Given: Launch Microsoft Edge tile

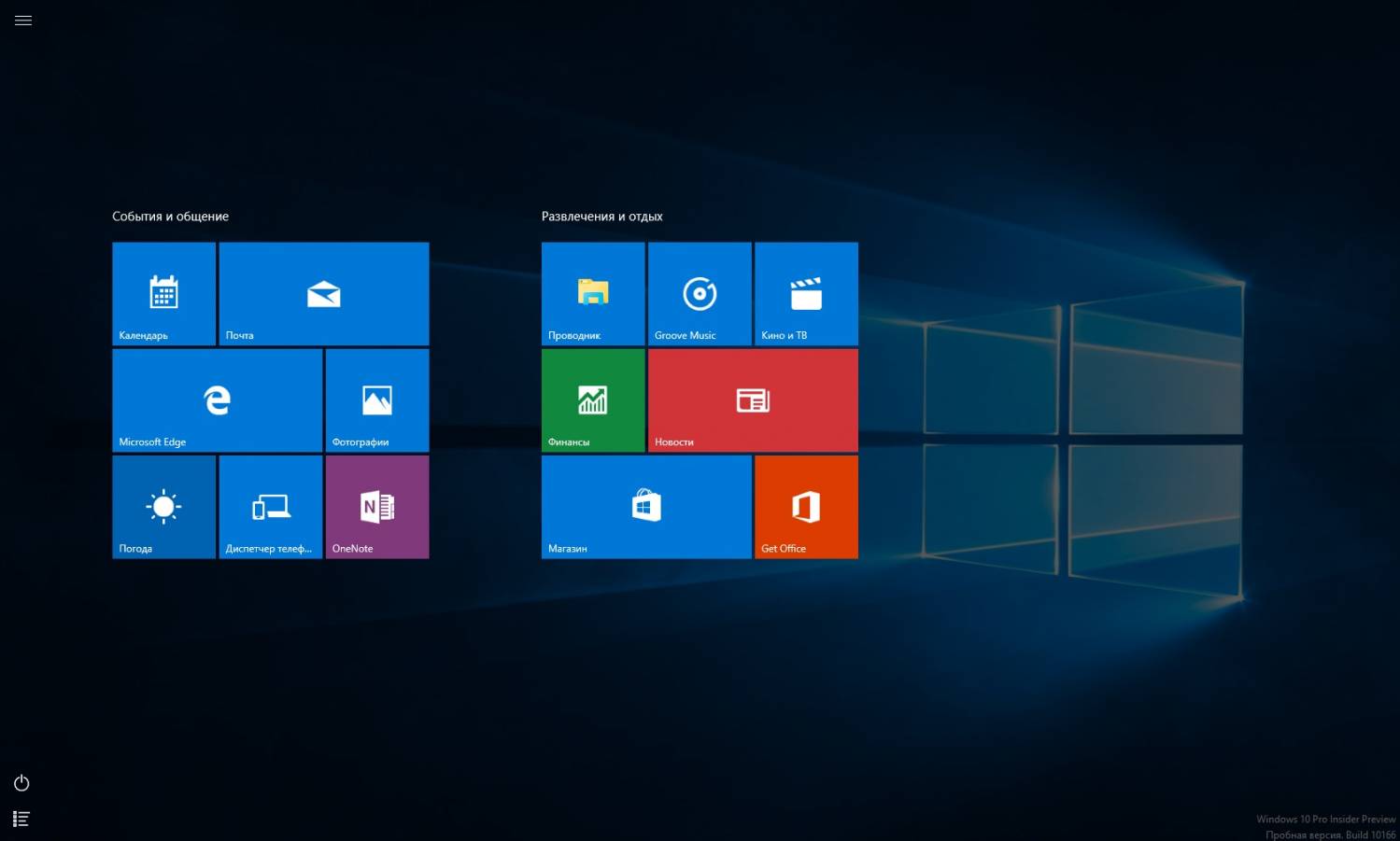Looking at the screenshot, I should pyautogui.click(x=218, y=400).
